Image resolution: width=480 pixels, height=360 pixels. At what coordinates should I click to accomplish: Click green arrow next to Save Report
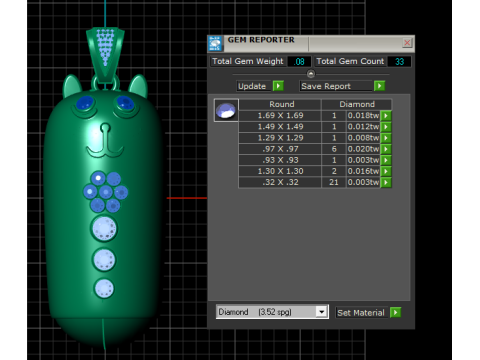tap(379, 86)
